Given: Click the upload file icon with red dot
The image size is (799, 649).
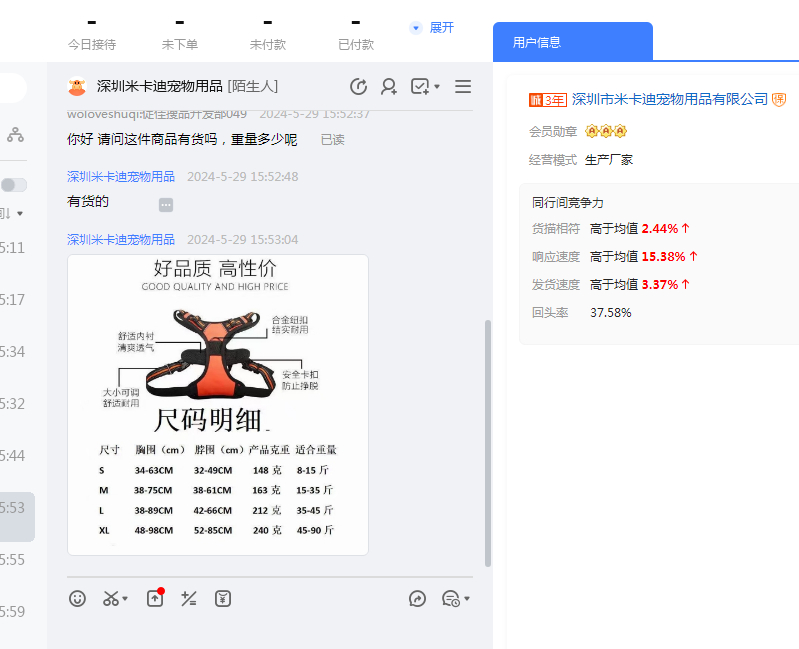Looking at the screenshot, I should [154, 598].
